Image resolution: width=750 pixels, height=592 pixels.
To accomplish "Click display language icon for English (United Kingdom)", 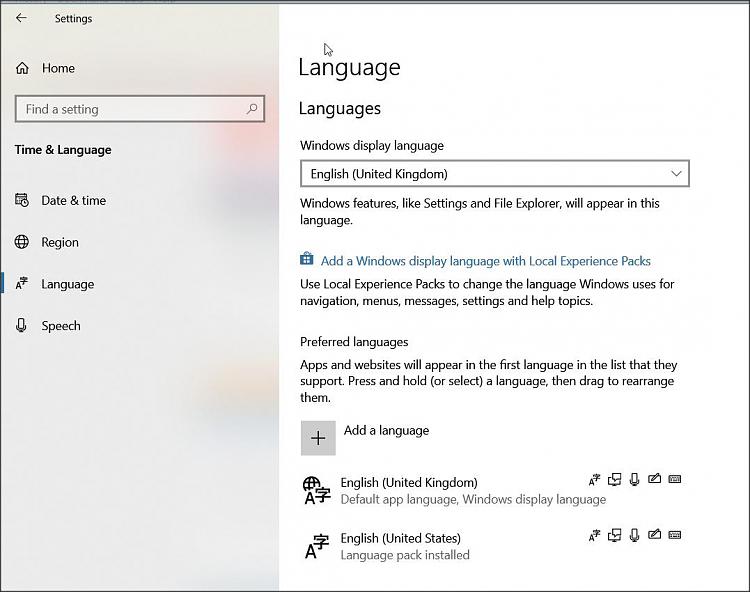I will pyautogui.click(x=594, y=480).
